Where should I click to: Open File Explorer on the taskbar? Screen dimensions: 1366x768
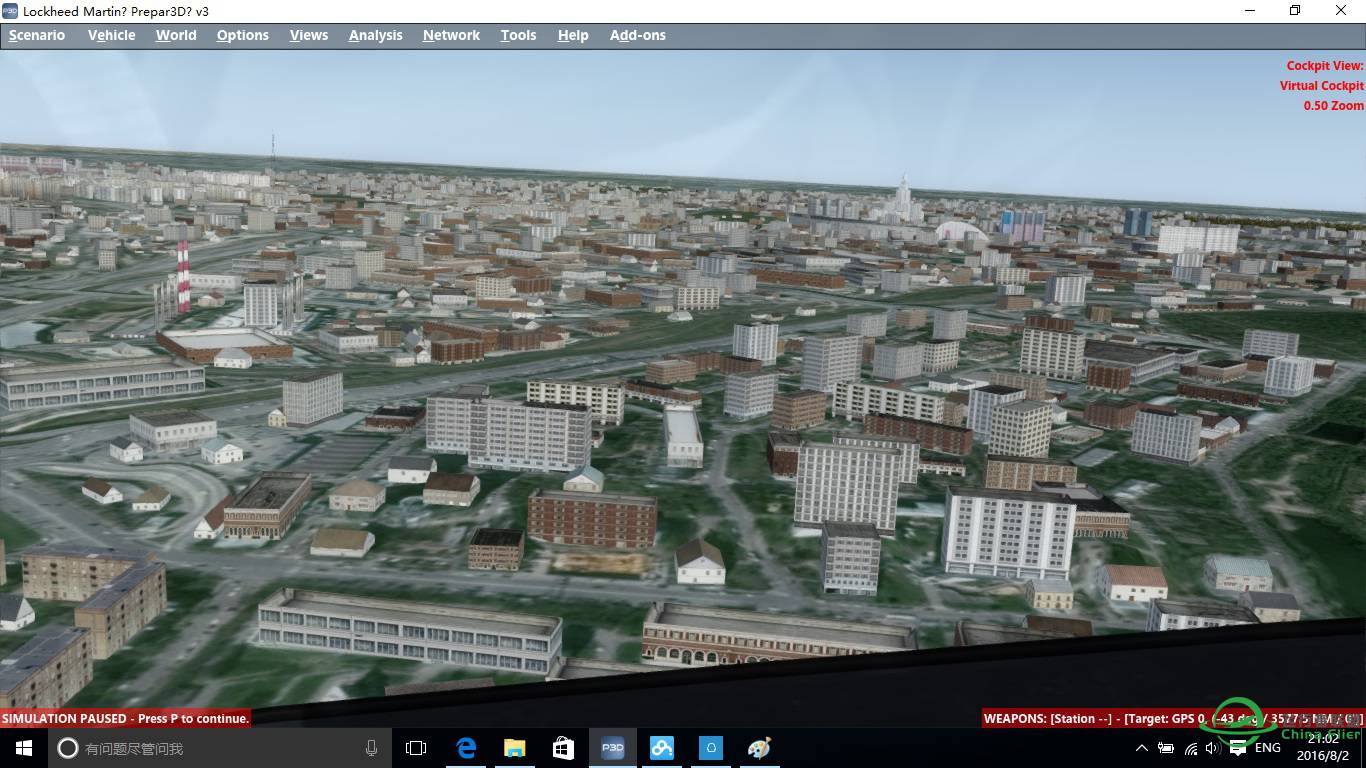[x=514, y=747]
